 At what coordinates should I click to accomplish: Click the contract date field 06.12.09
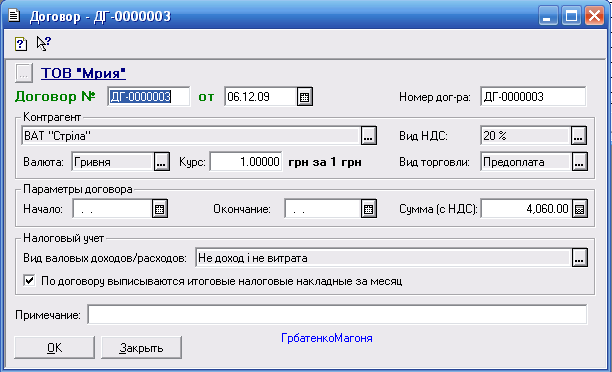coord(260,97)
